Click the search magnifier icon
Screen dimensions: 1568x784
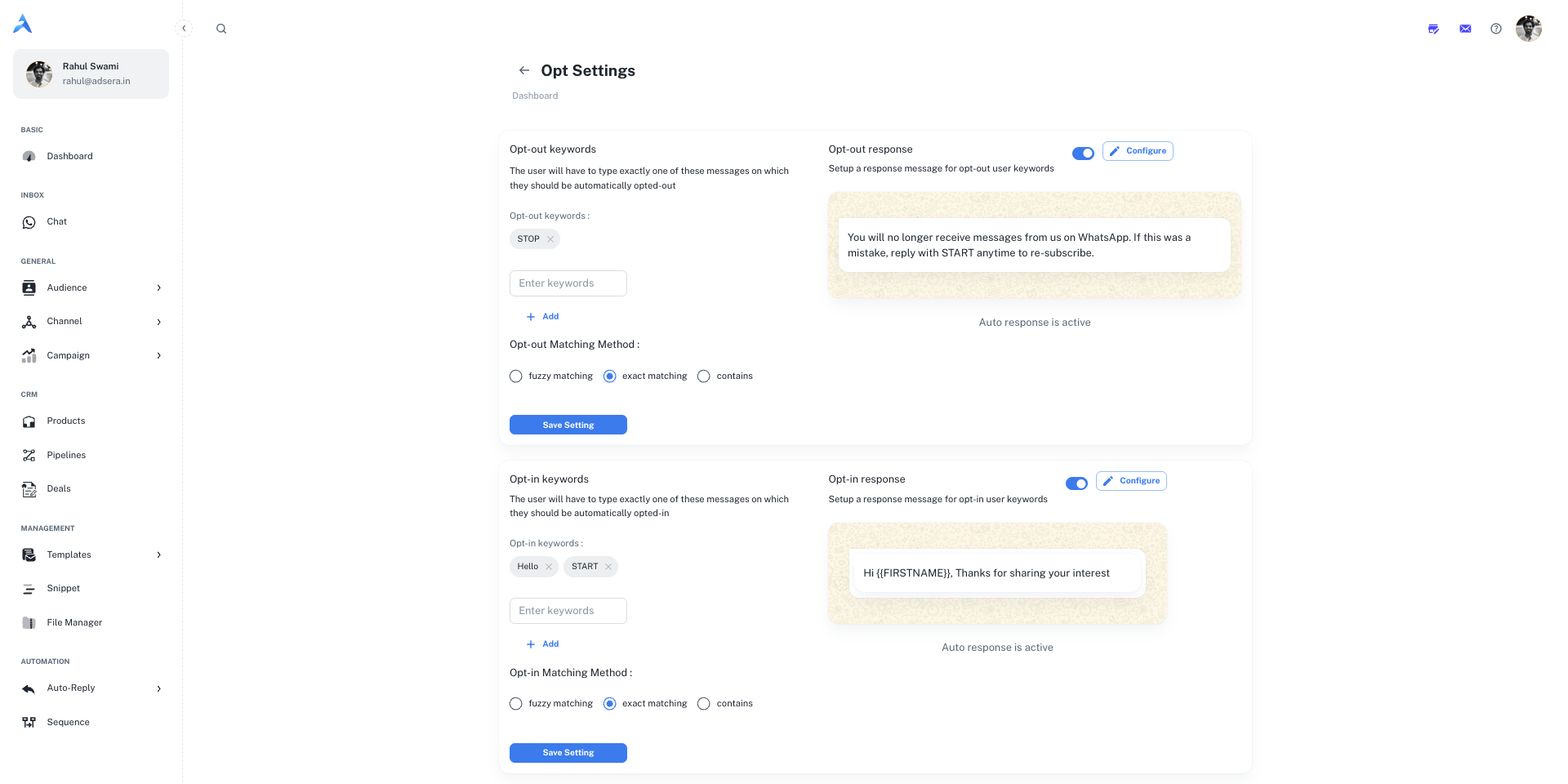(221, 29)
